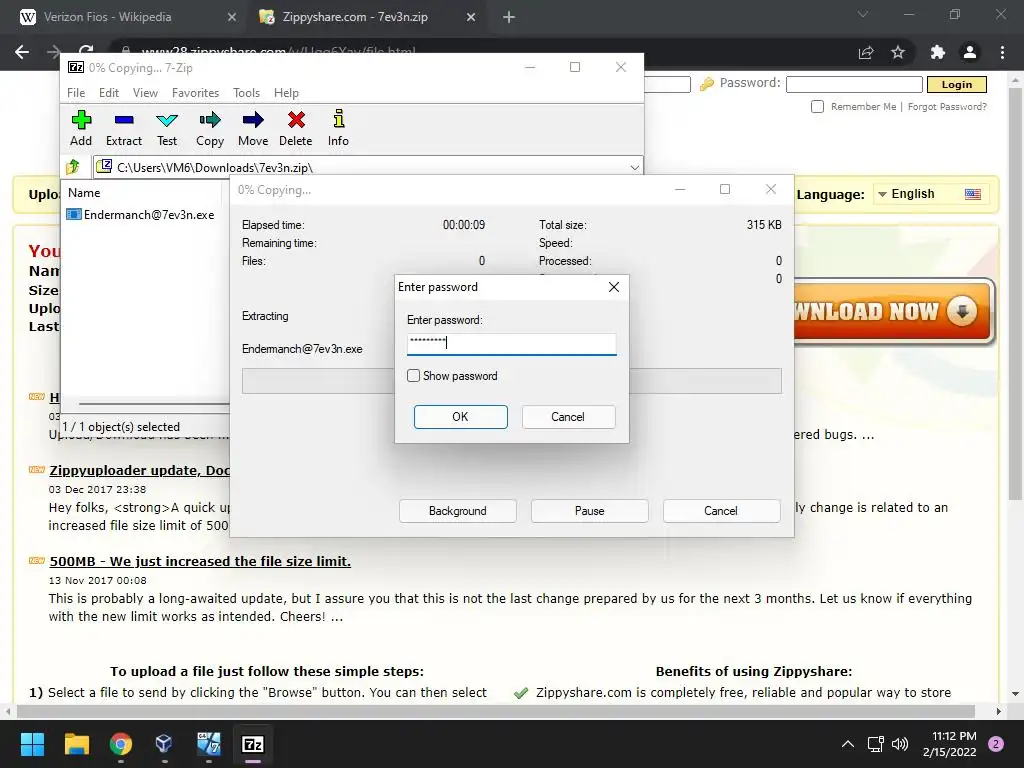Open the File menu in 7-Zip
Screen dimensions: 1024x768
coord(76,93)
